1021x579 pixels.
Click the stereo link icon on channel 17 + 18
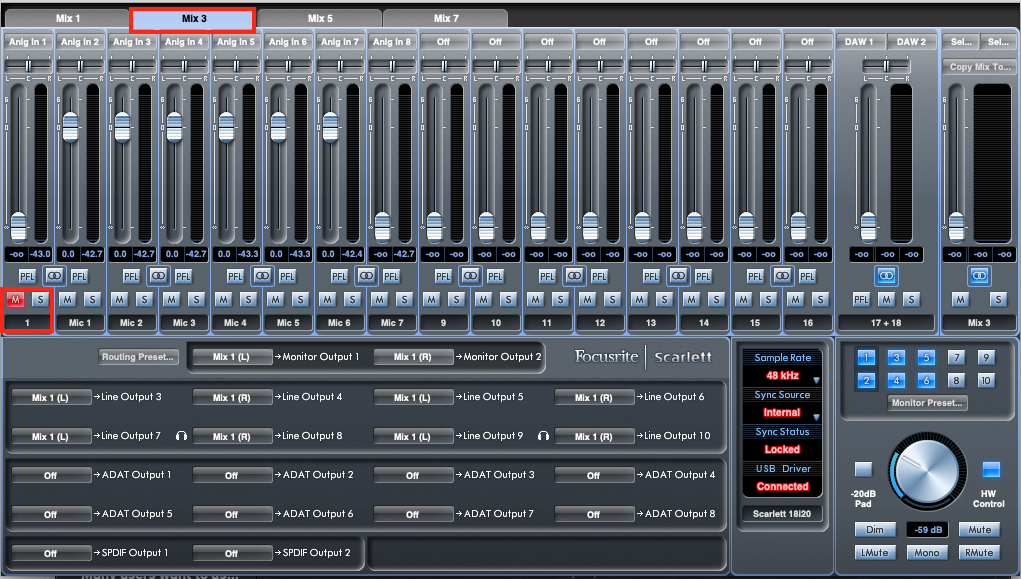click(x=885, y=276)
